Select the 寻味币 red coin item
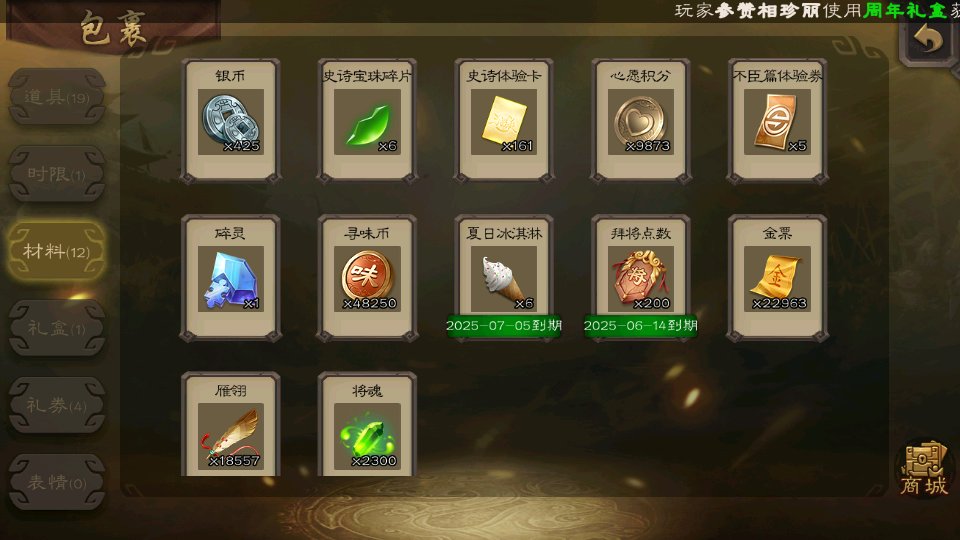Image resolution: width=960 pixels, height=540 pixels. 367,278
